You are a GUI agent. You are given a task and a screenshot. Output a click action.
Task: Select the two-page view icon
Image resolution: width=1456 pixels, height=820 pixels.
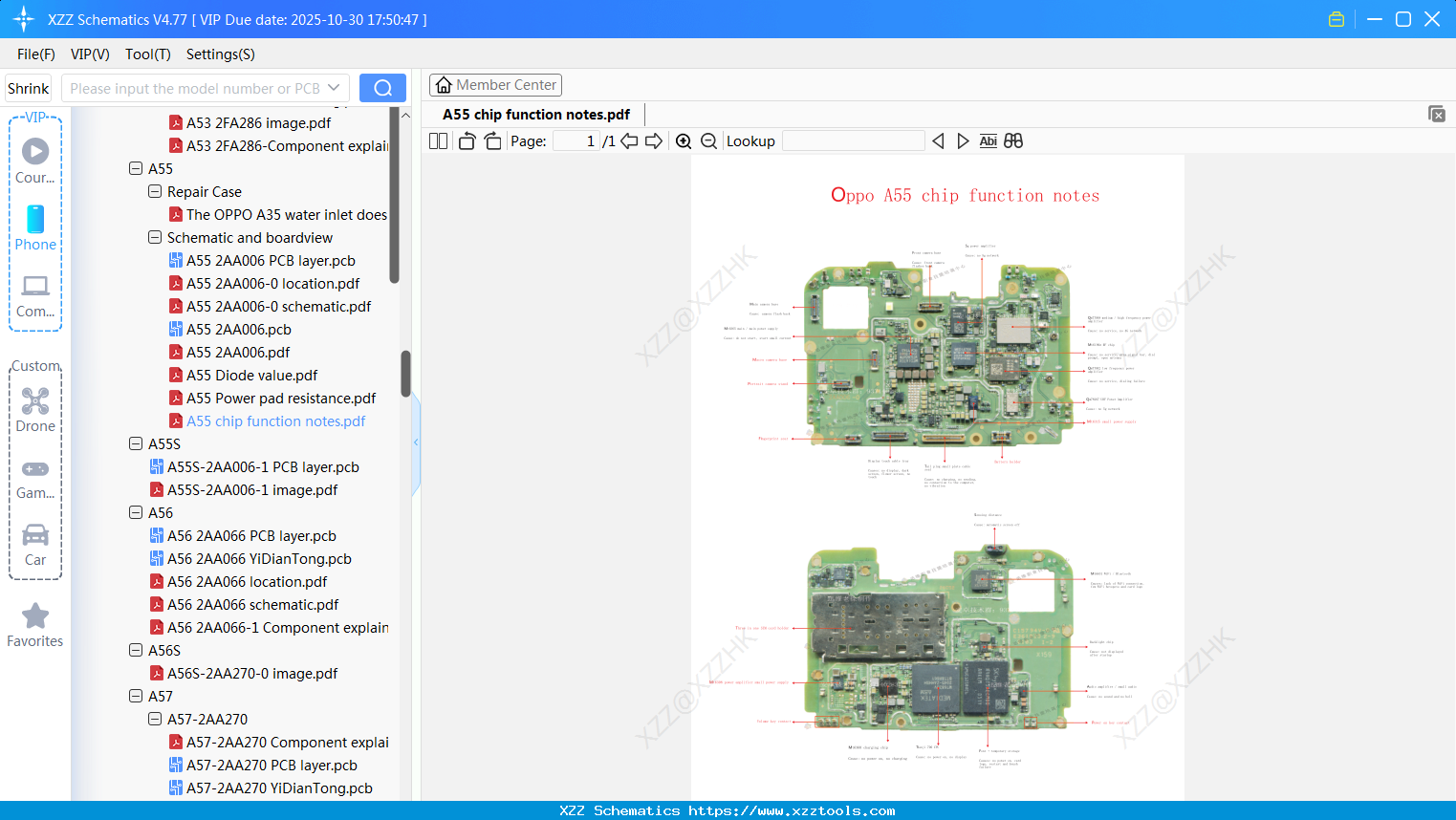coord(437,140)
